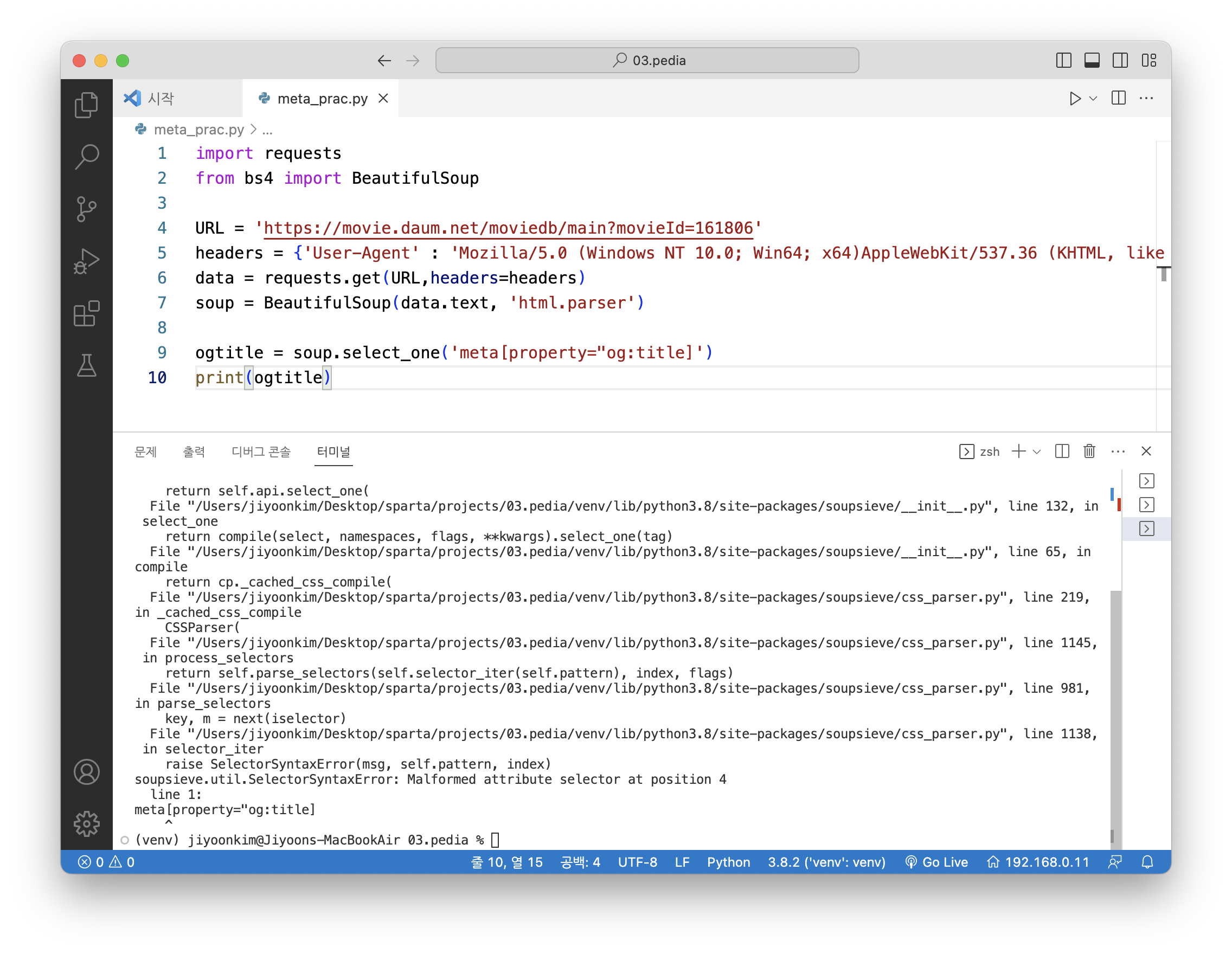Open the Explorer view in the activity bar
The height and width of the screenshot is (954, 1232).
(86, 105)
